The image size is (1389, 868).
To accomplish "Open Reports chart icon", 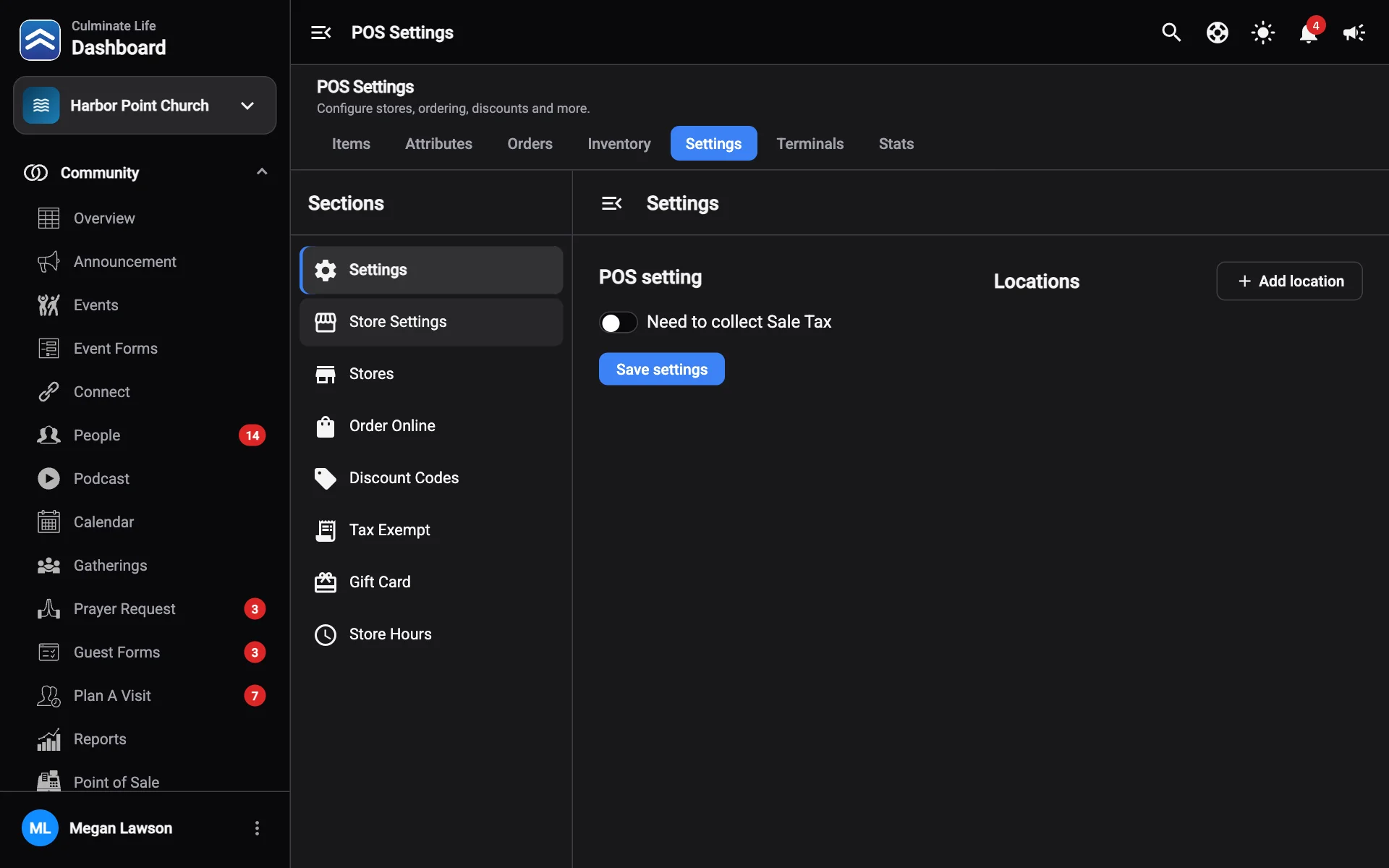I will (x=48, y=739).
